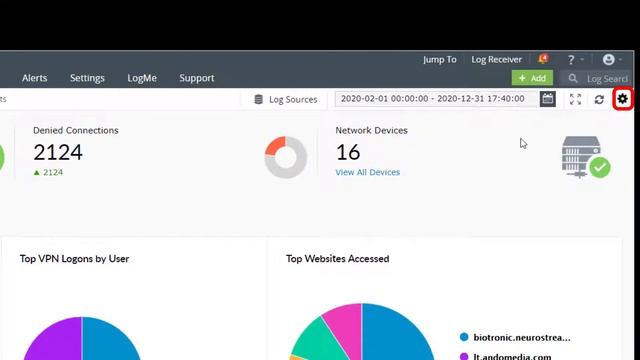
Task: Open the Alerts tab
Action: [35, 78]
